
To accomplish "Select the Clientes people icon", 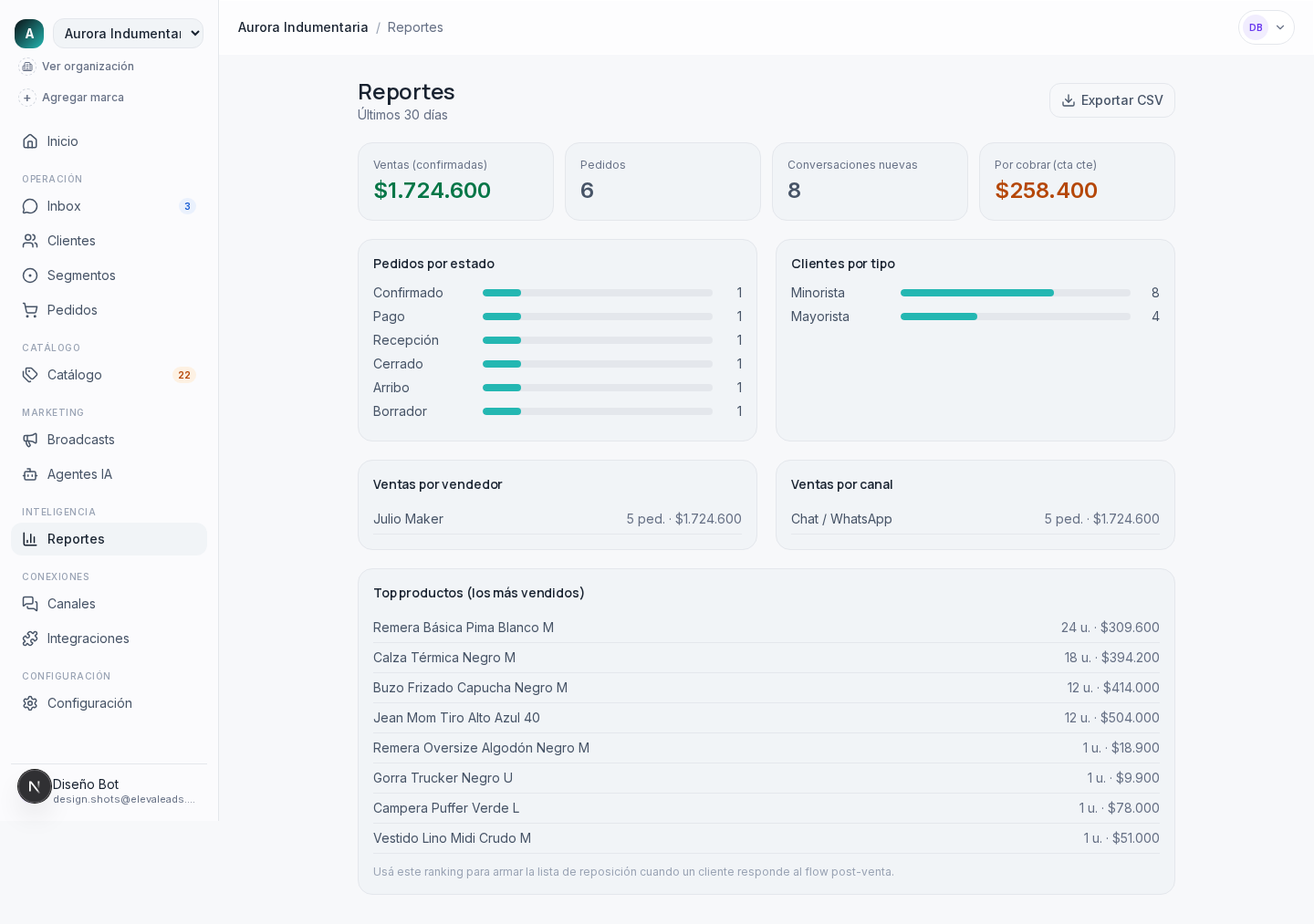I will click(30, 241).
